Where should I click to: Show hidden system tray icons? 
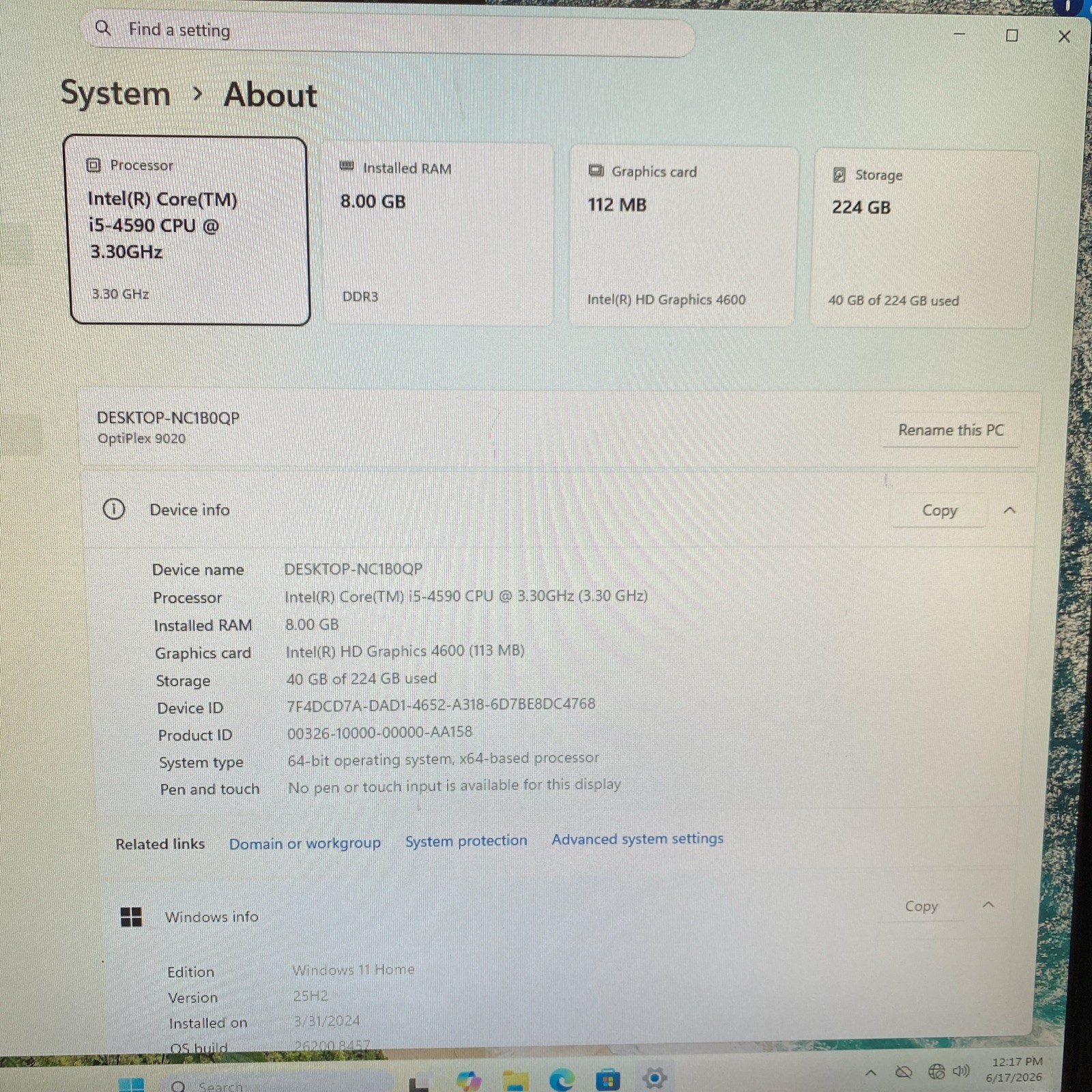tap(871, 1073)
